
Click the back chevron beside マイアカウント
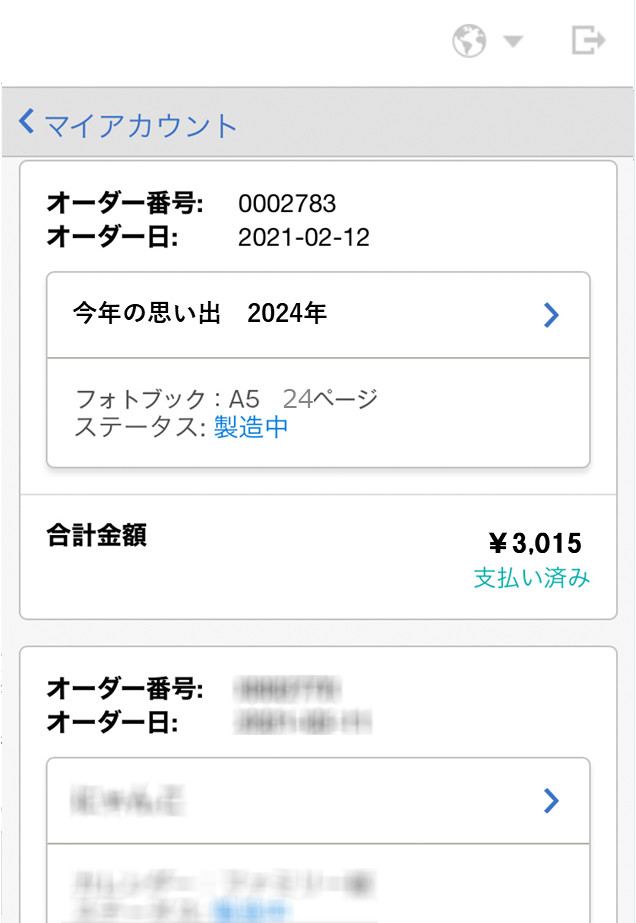pos(27,123)
